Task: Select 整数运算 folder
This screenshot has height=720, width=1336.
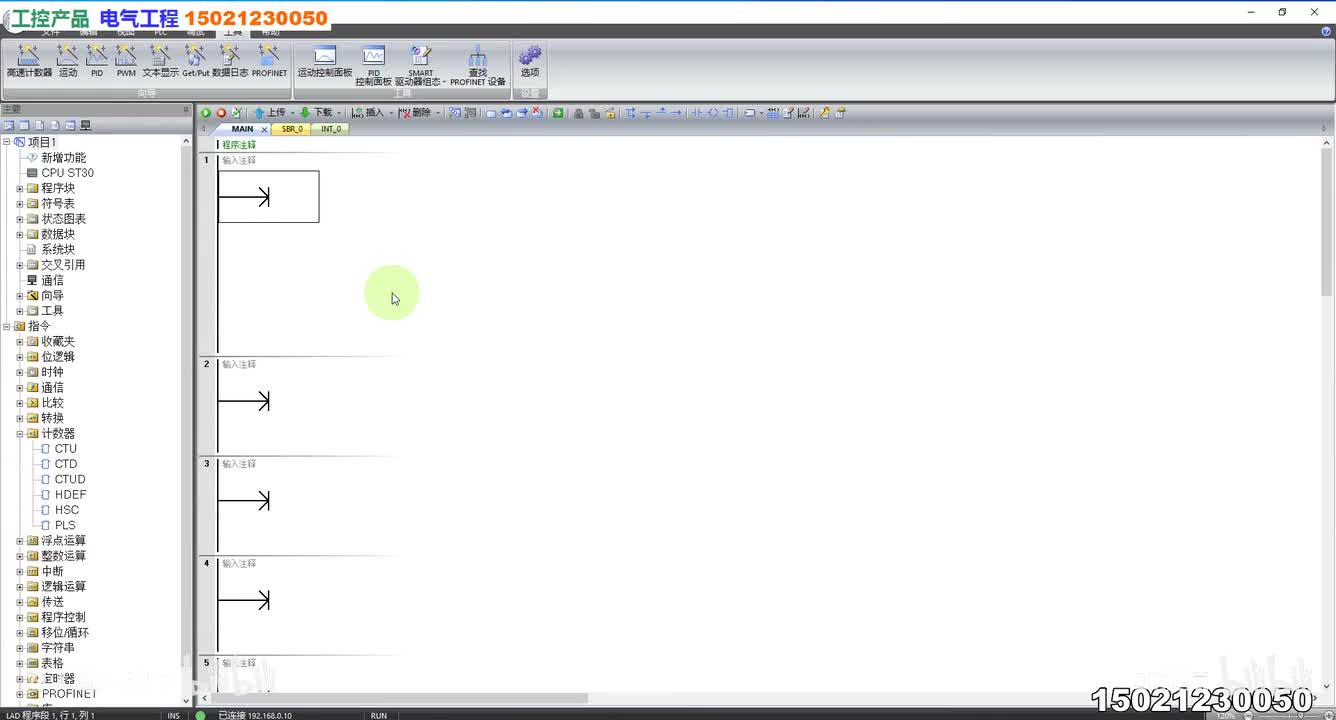Action: [63, 556]
